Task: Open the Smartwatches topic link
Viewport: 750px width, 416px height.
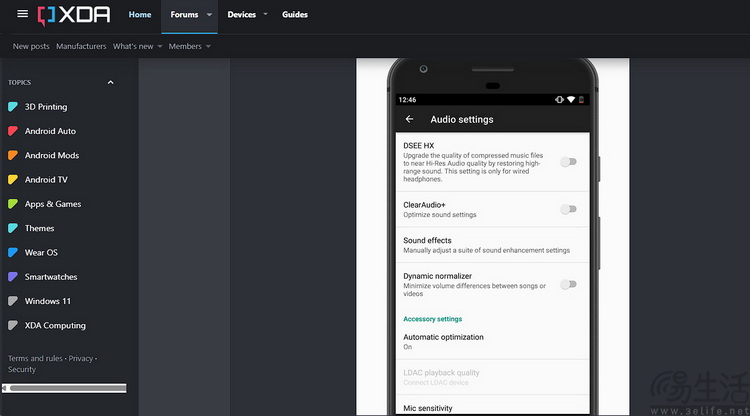Action: pos(51,277)
